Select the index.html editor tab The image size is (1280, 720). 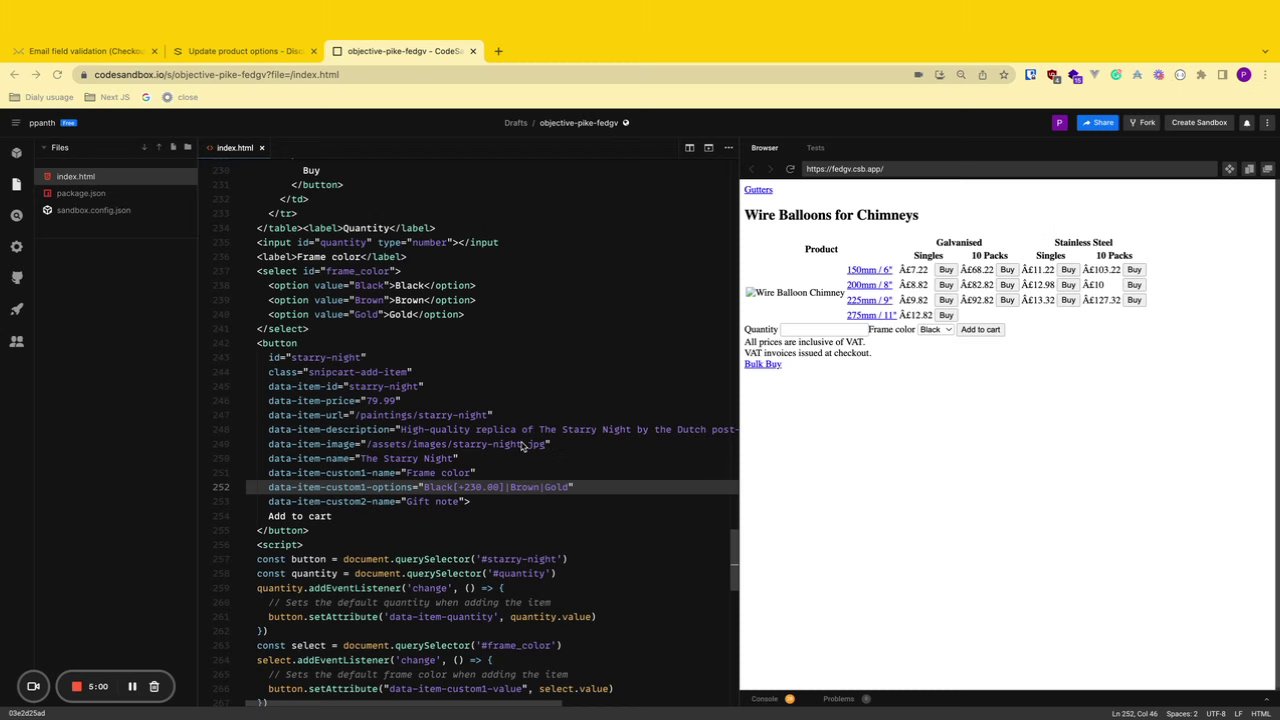(234, 148)
